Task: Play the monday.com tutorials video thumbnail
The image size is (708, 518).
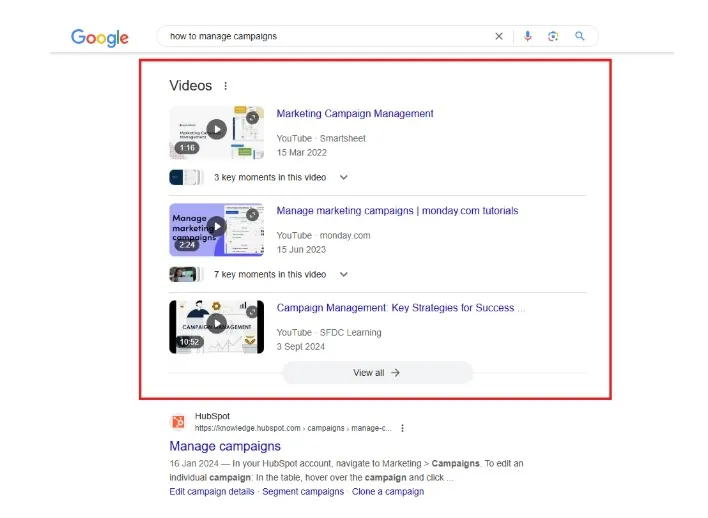Action: [217, 229]
